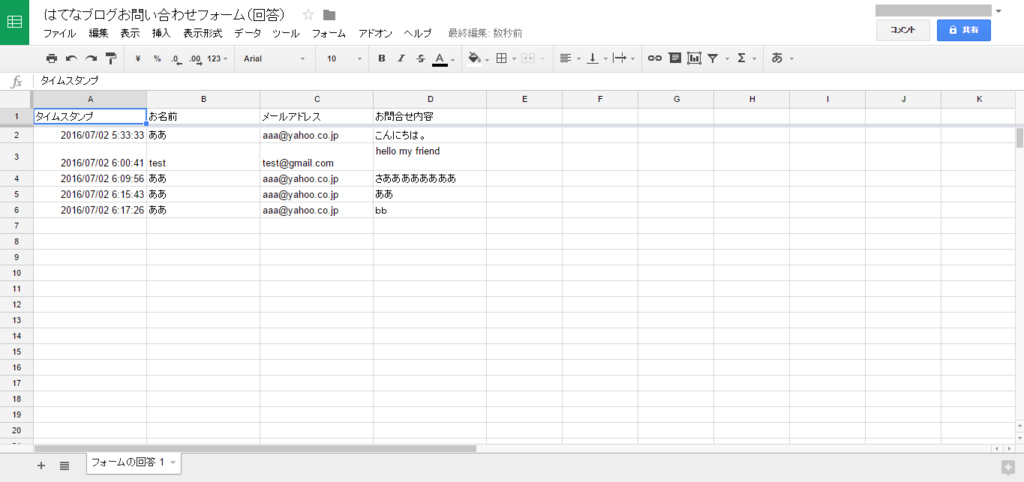Screen dimensions: 1024x482
Task: Open the ヘルプ menu
Action: tap(417, 33)
